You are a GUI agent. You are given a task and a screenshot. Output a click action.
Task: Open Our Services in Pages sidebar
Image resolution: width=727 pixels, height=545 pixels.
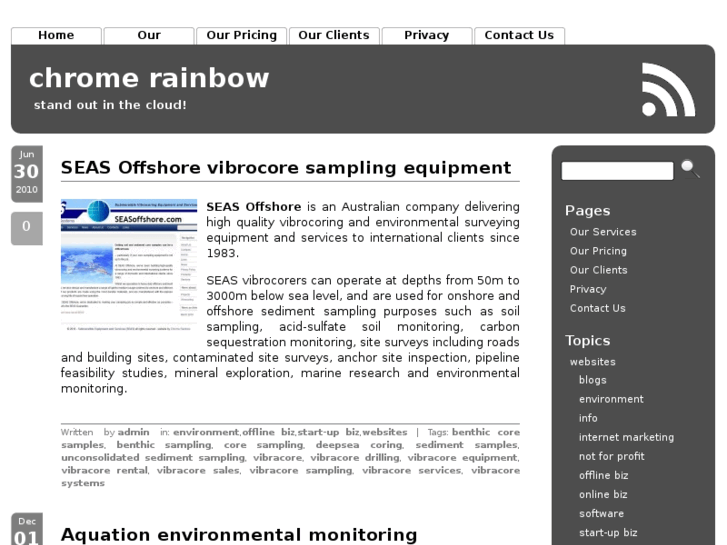[x=603, y=232]
